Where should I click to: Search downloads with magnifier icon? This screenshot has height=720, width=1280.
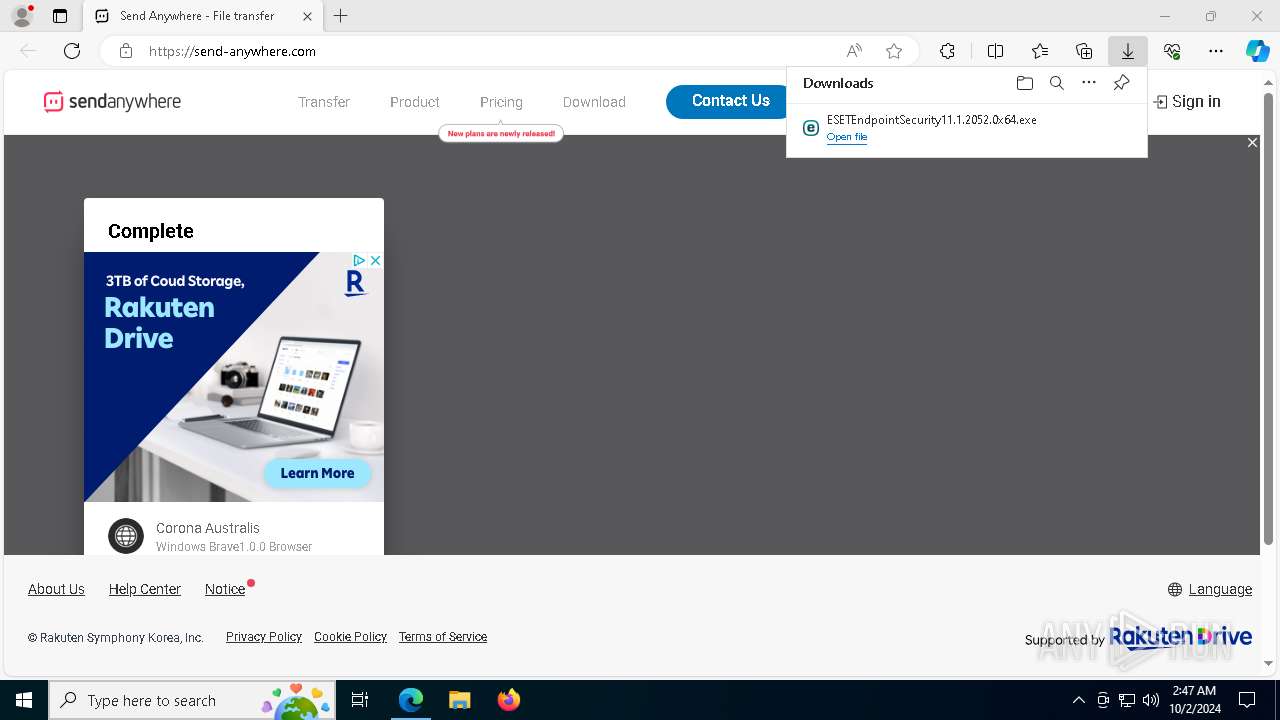click(1056, 83)
